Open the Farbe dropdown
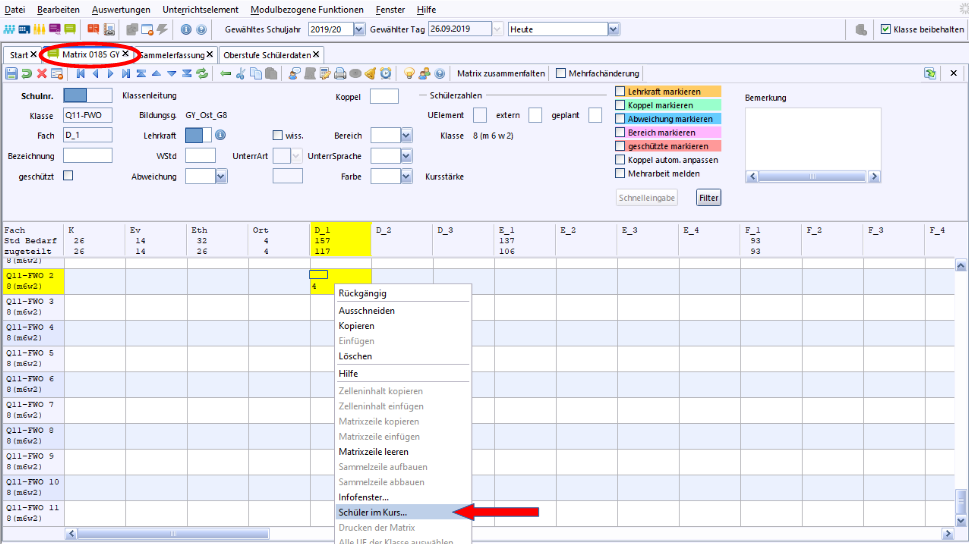Viewport: 969px width, 544px height. click(x=406, y=176)
